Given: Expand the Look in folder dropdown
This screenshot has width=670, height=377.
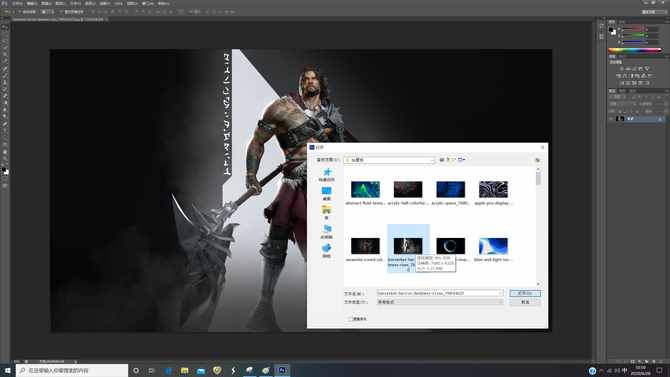Looking at the screenshot, I should pyautogui.click(x=431, y=160).
